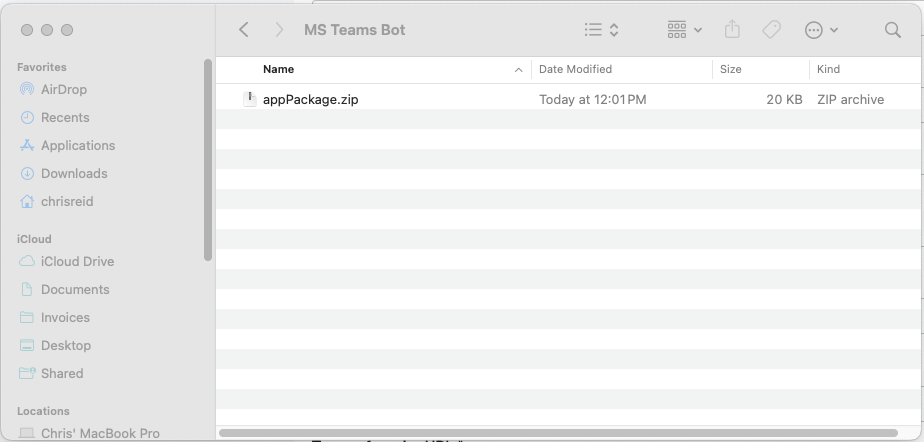Click the Invoices folder icon

pos(27,317)
